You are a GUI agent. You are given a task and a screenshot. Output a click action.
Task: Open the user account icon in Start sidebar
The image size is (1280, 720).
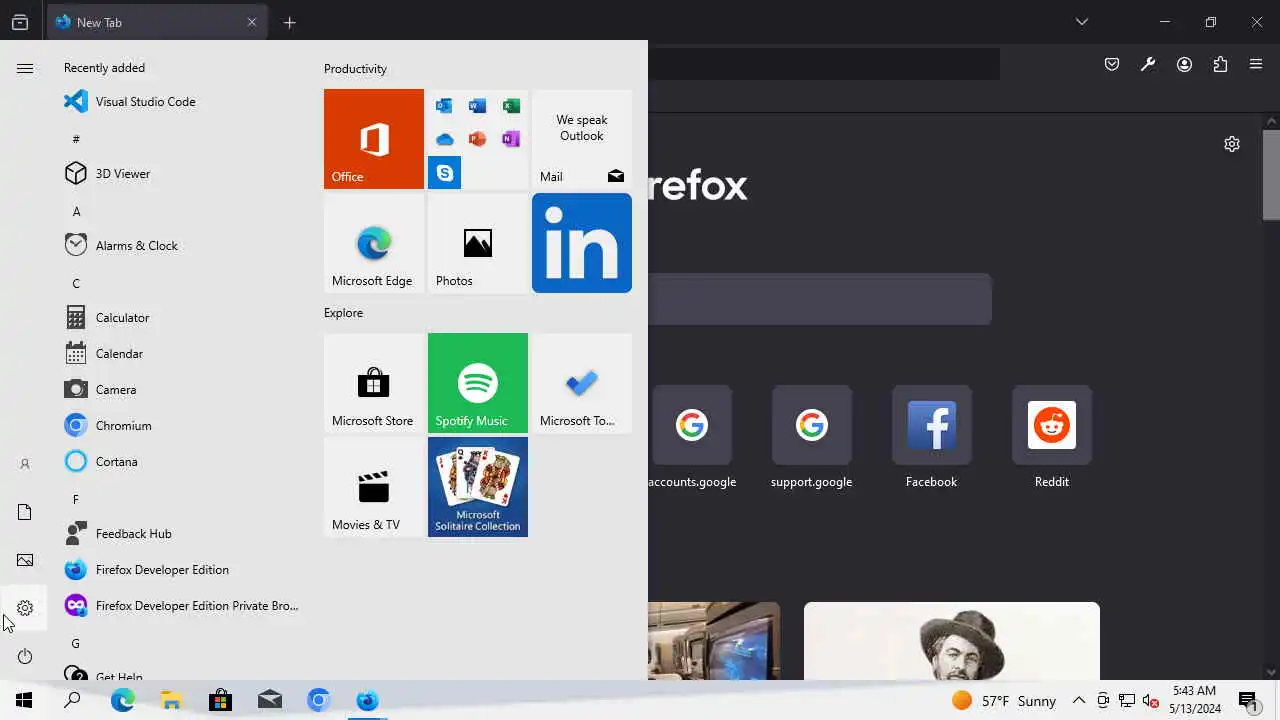(25, 464)
